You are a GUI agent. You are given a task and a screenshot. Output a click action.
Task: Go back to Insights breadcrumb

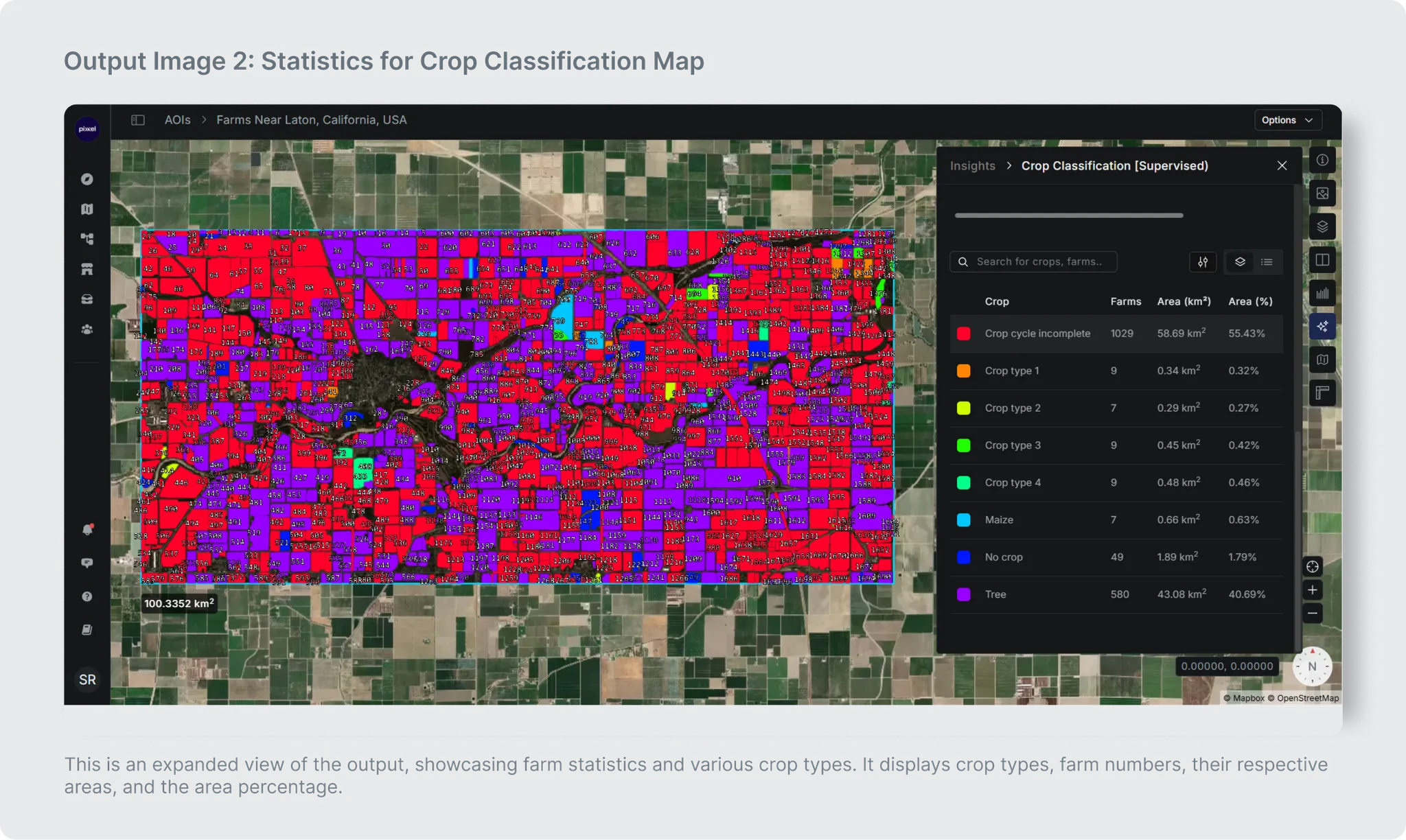[x=972, y=166]
